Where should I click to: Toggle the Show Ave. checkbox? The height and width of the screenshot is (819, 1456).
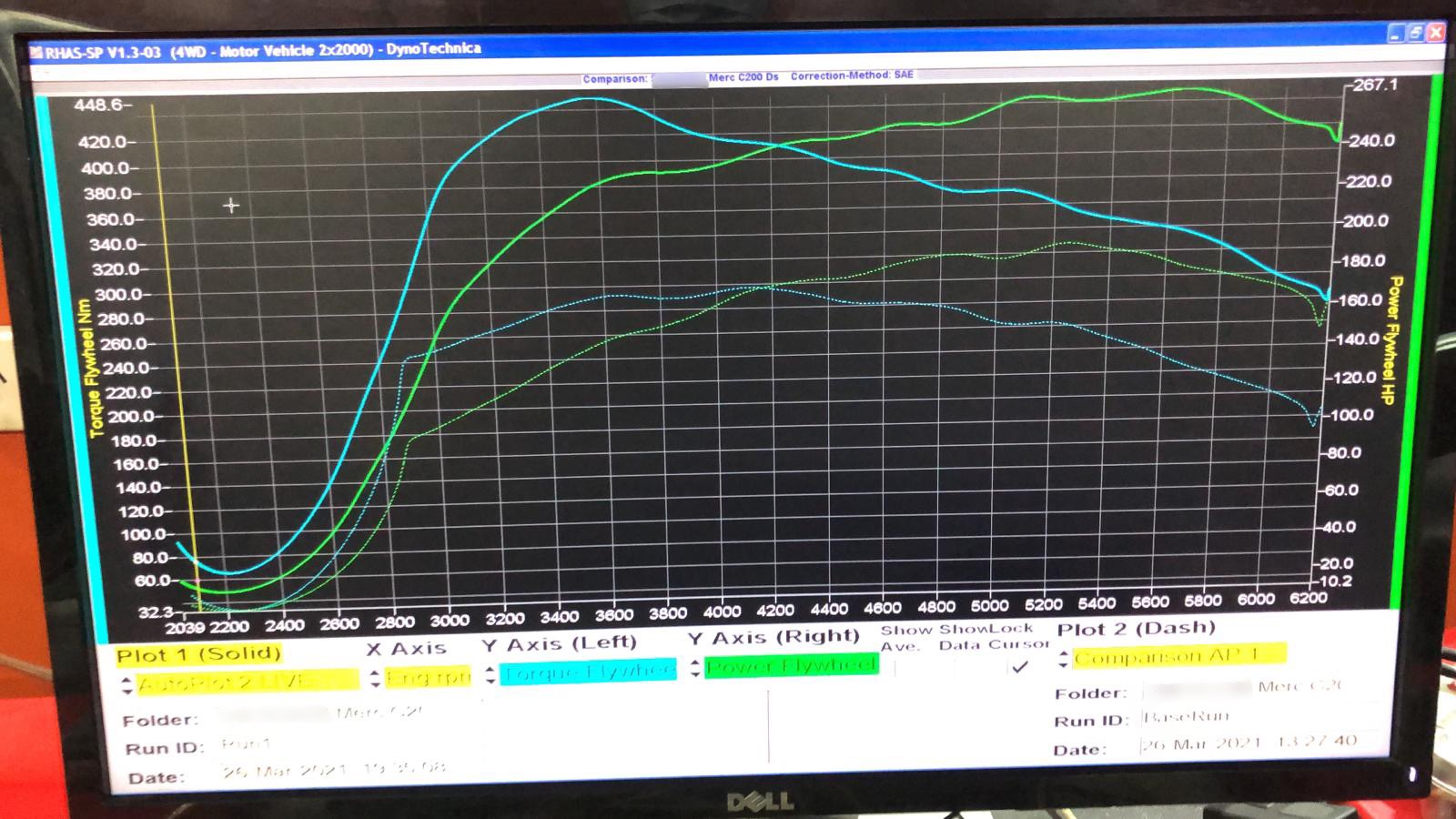click(x=907, y=668)
